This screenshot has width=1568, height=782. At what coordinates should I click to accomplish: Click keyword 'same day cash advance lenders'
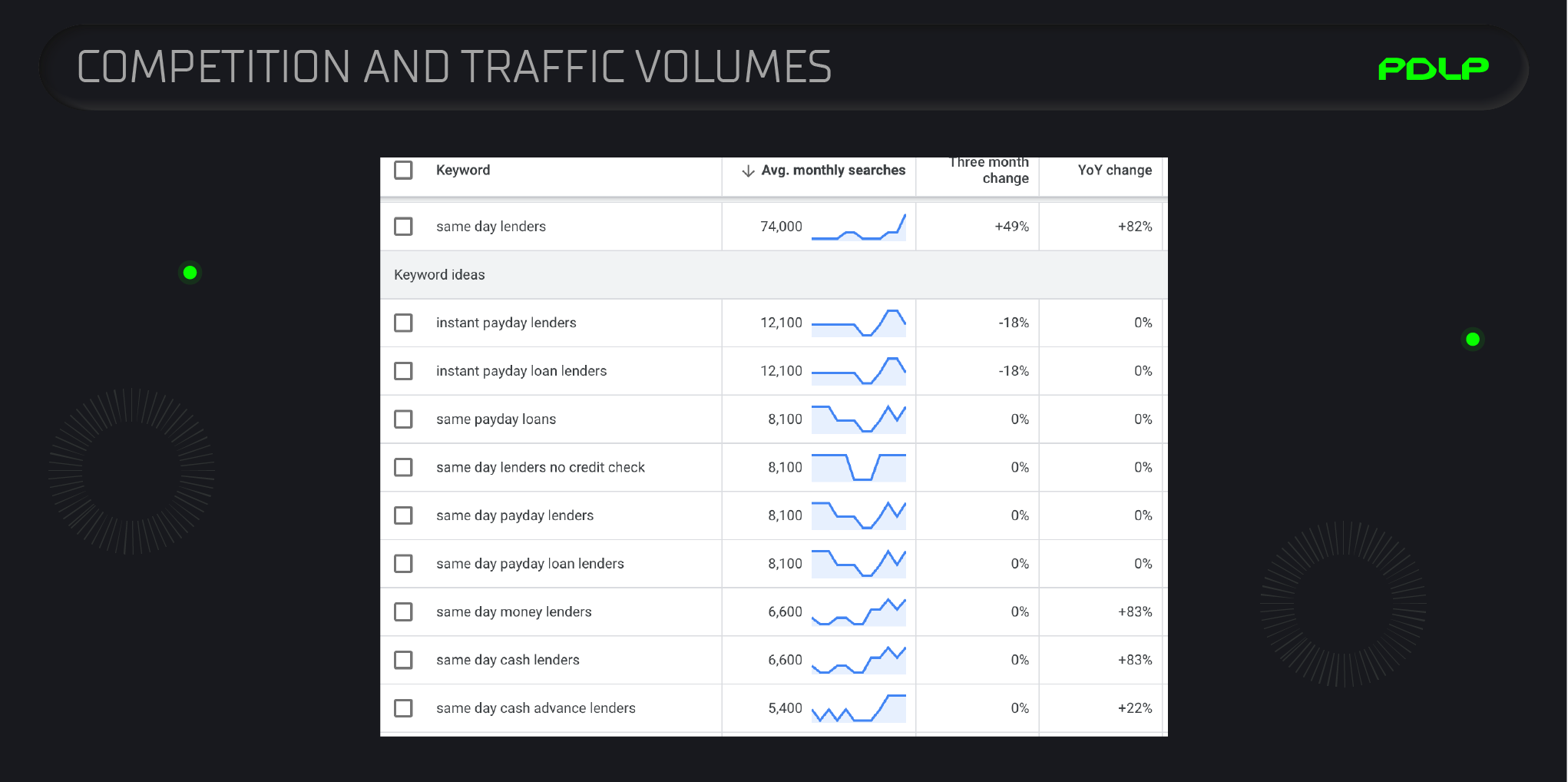[536, 708]
